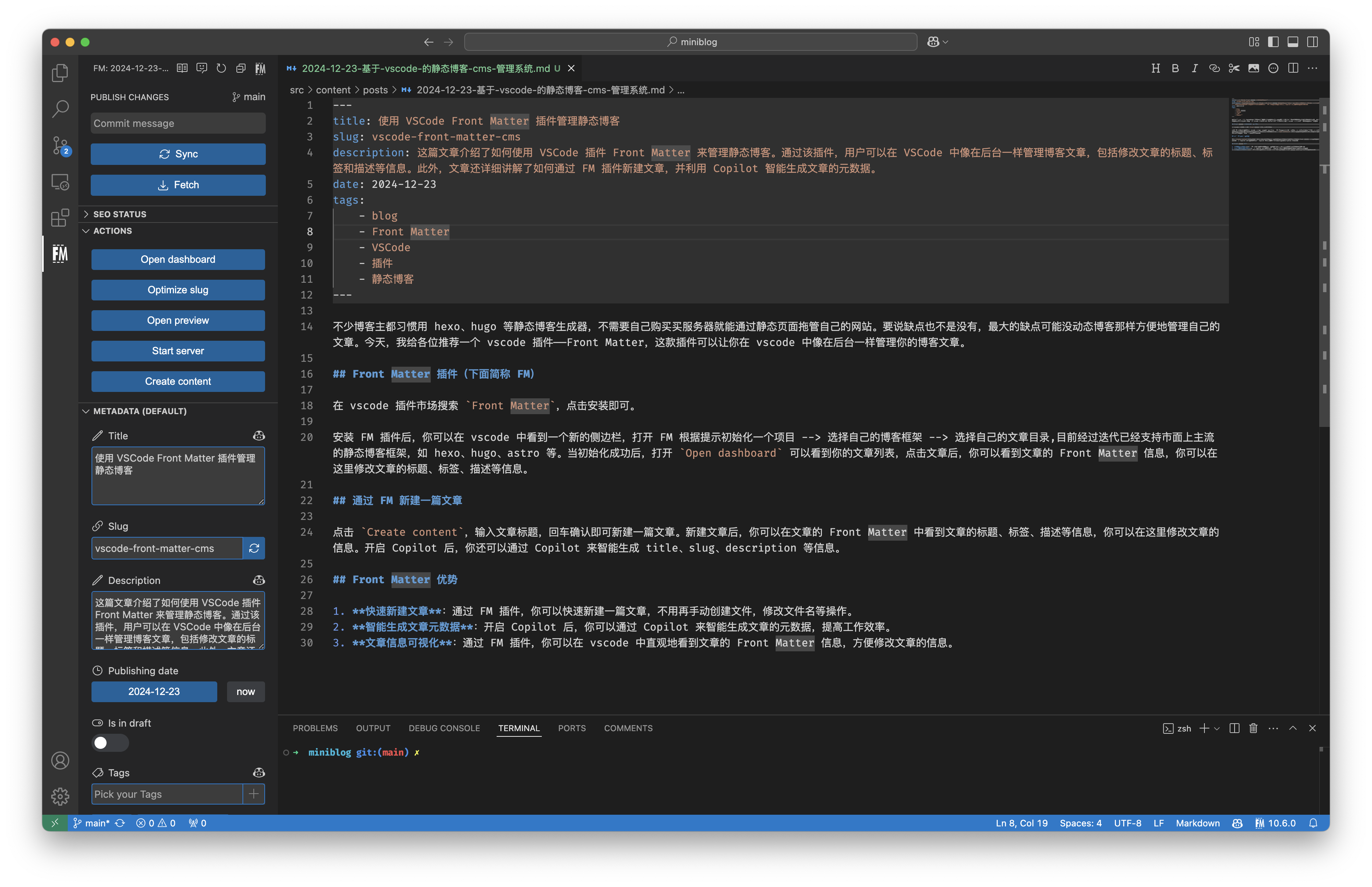Toggle the Is in draft switch
Screen dimensions: 1372x887
tap(110, 743)
